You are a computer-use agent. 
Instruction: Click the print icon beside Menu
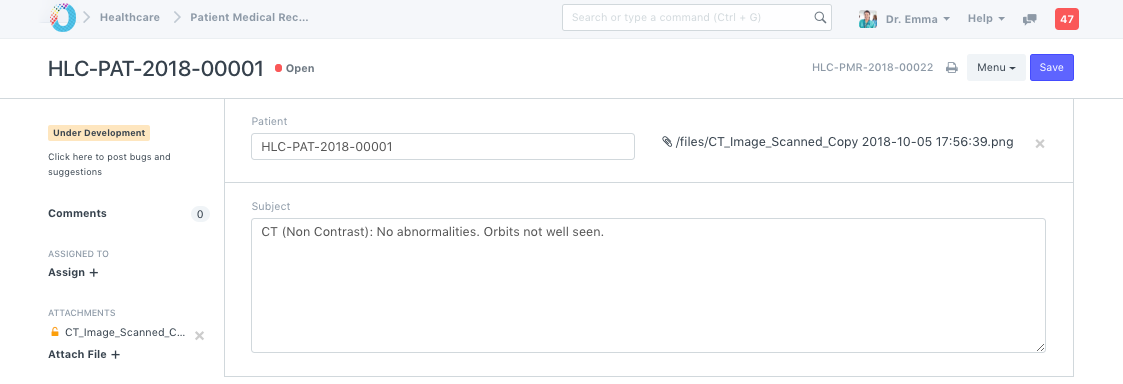(952, 68)
